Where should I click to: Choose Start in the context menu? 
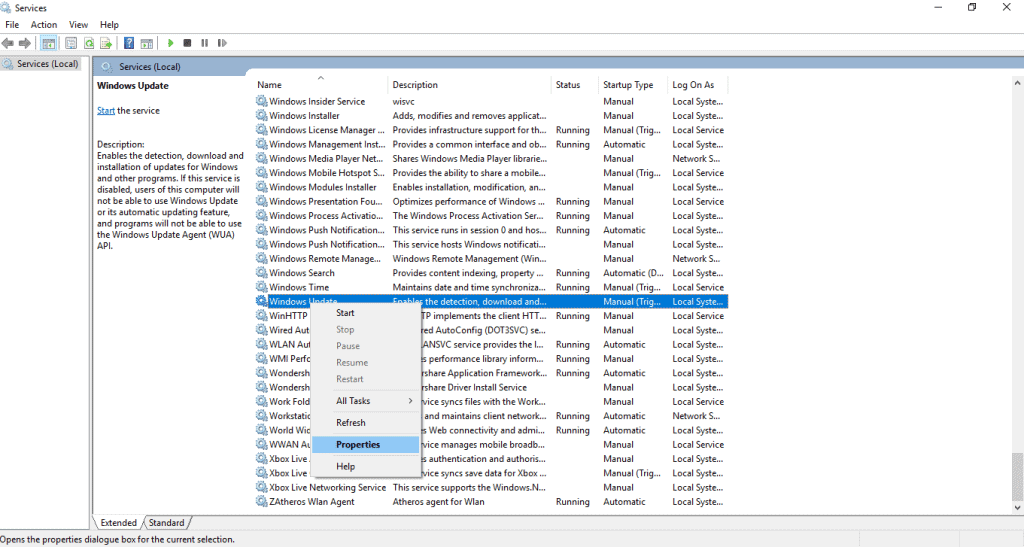click(365, 313)
